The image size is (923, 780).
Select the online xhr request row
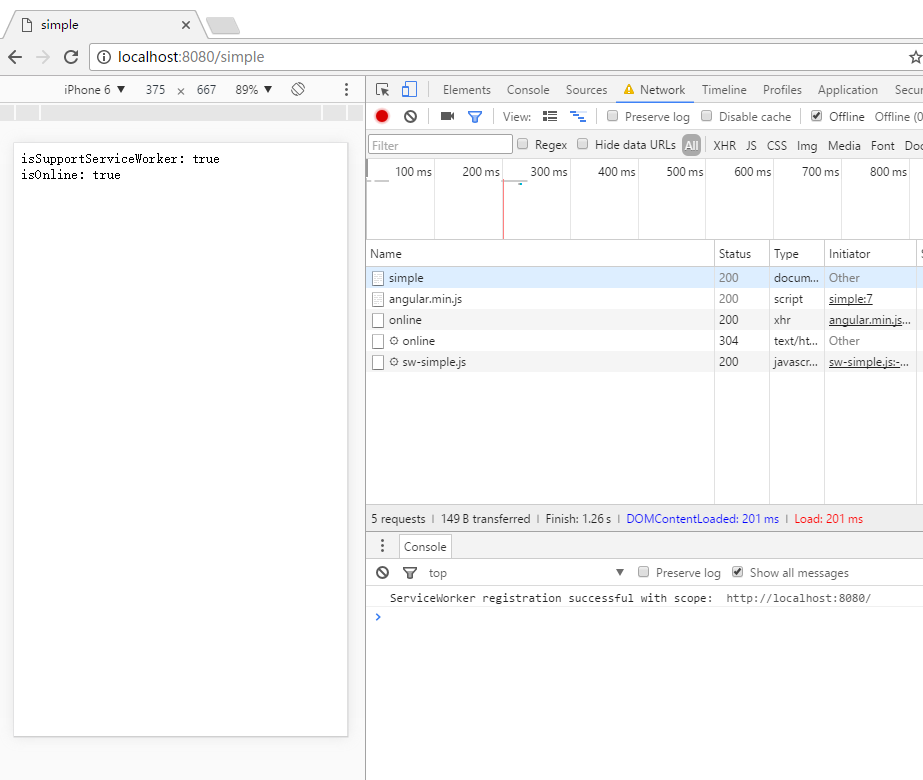coord(644,320)
